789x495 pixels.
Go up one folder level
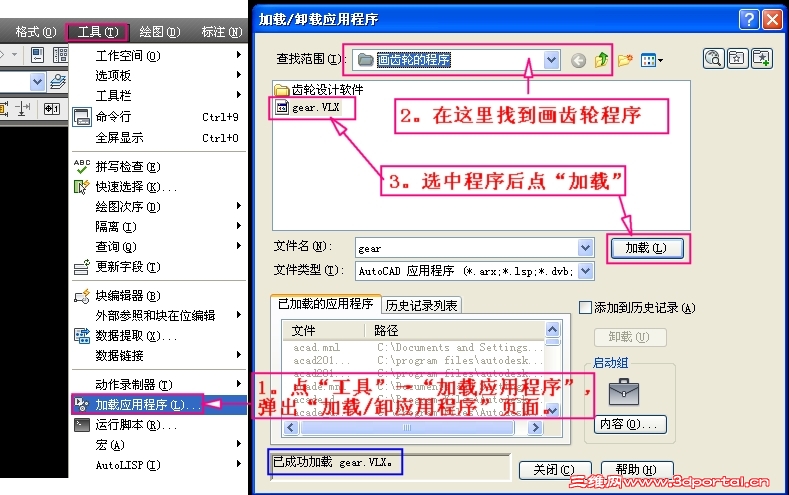tap(601, 60)
